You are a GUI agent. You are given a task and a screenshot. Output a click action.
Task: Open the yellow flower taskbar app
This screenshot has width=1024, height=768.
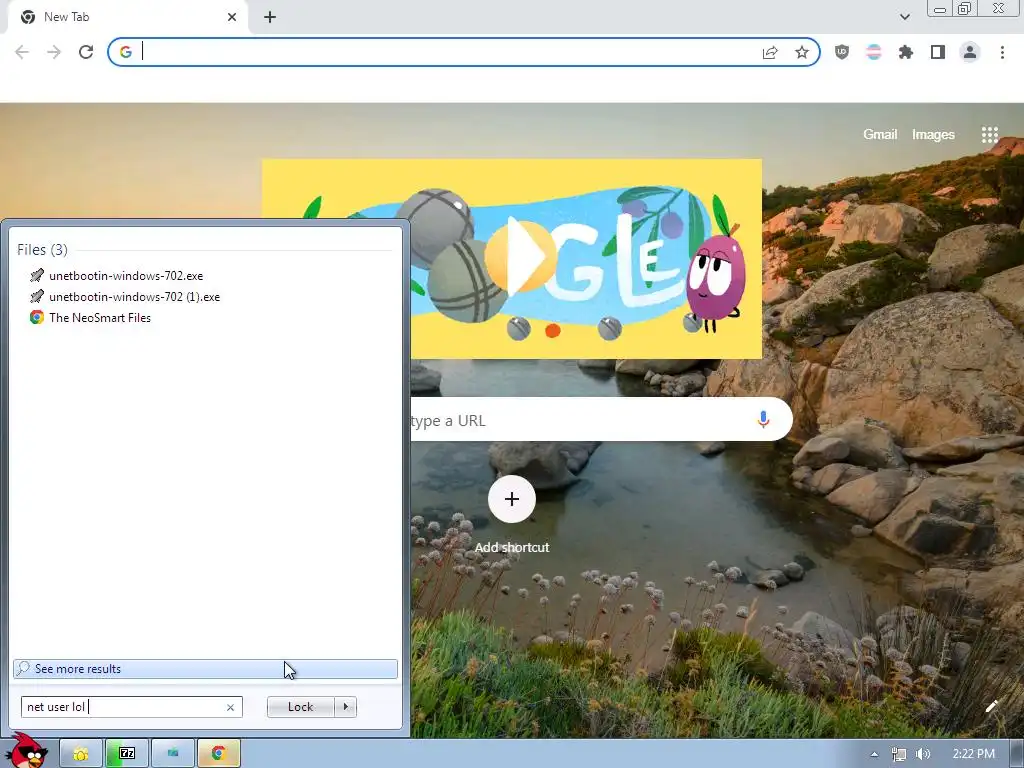[x=81, y=754]
